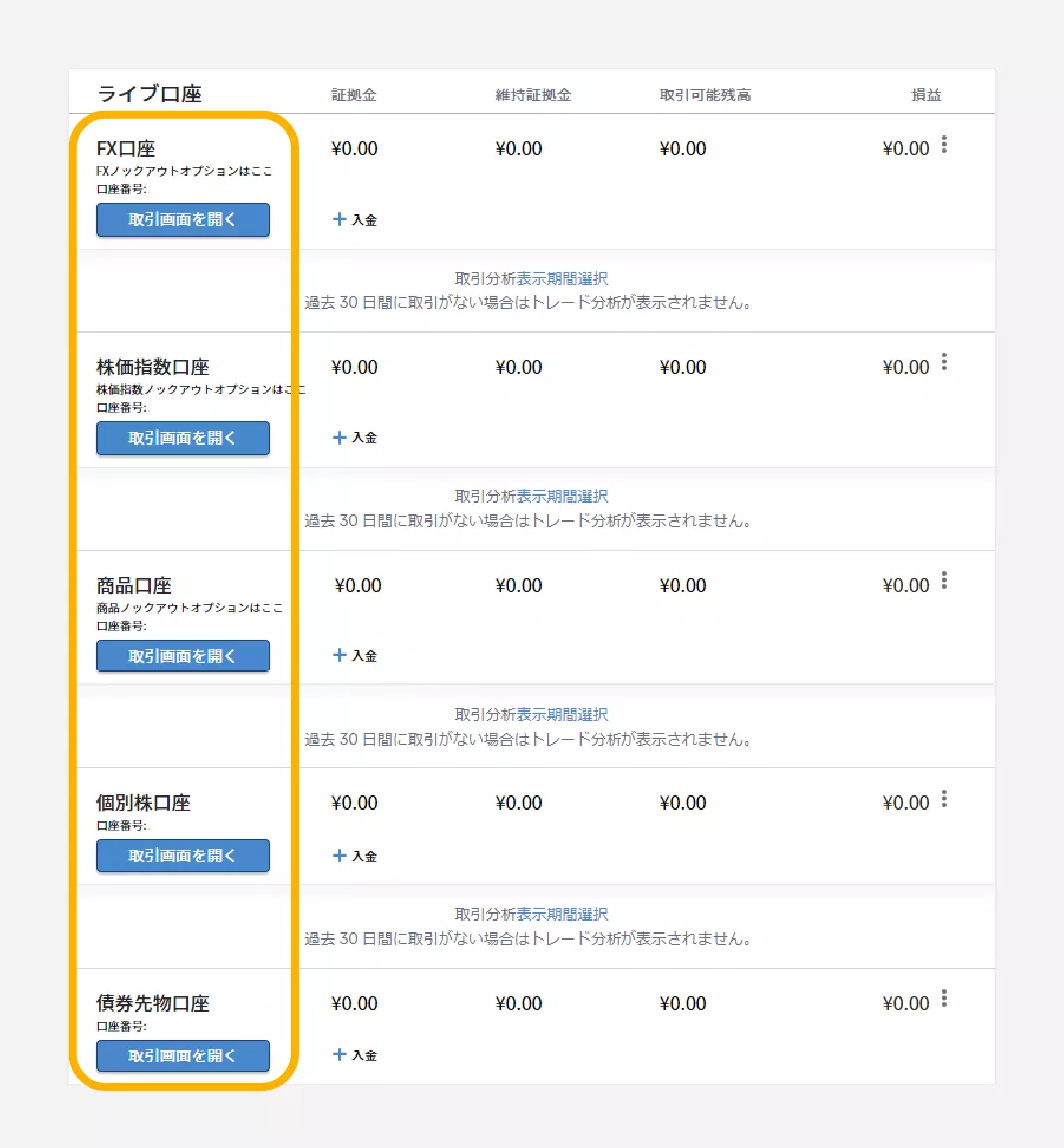Open trading screen for 個別株口座
This screenshot has width=1064, height=1148.
pyautogui.click(x=183, y=856)
